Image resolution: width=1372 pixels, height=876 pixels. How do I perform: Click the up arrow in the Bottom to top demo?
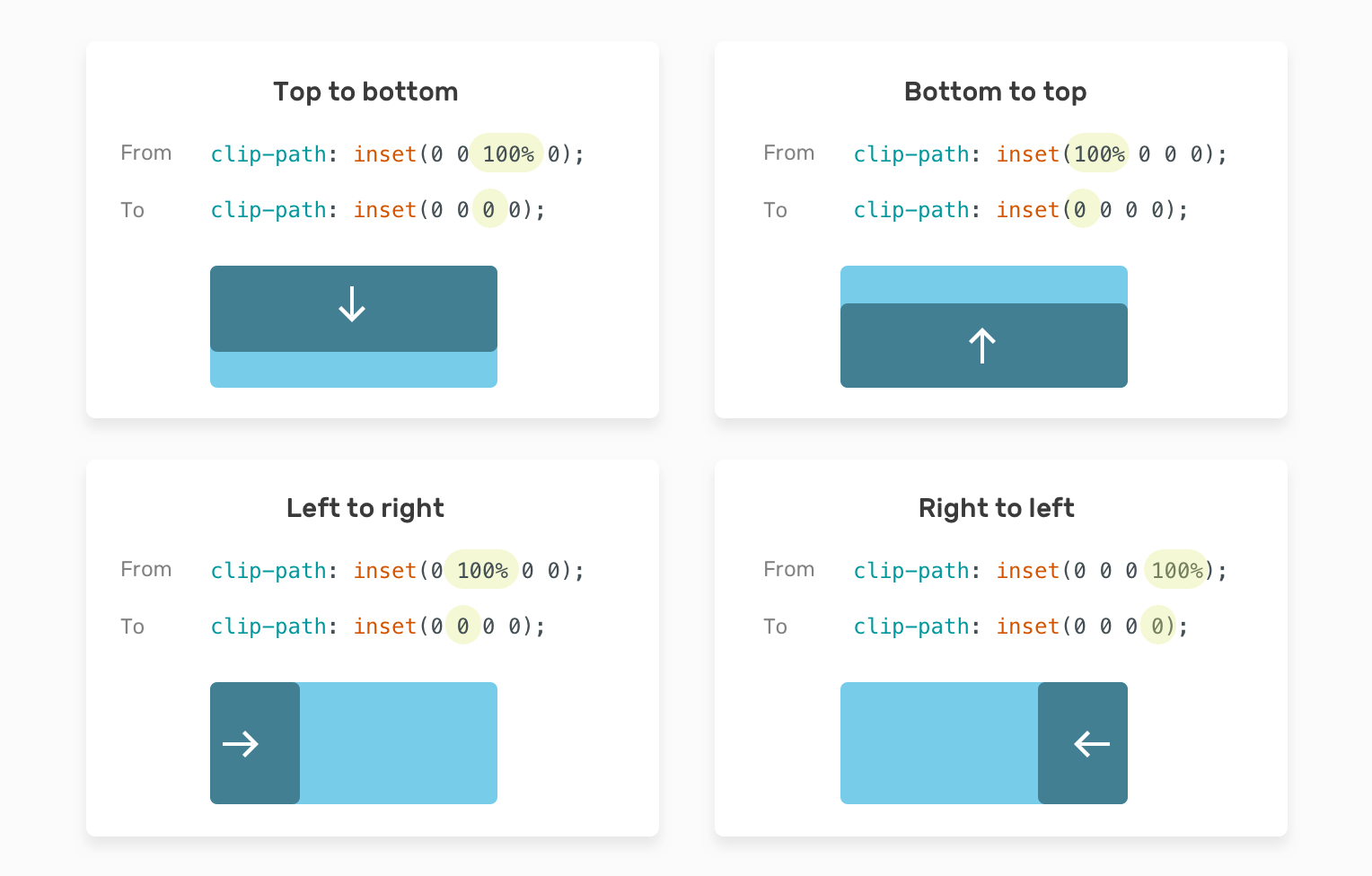[x=982, y=346]
